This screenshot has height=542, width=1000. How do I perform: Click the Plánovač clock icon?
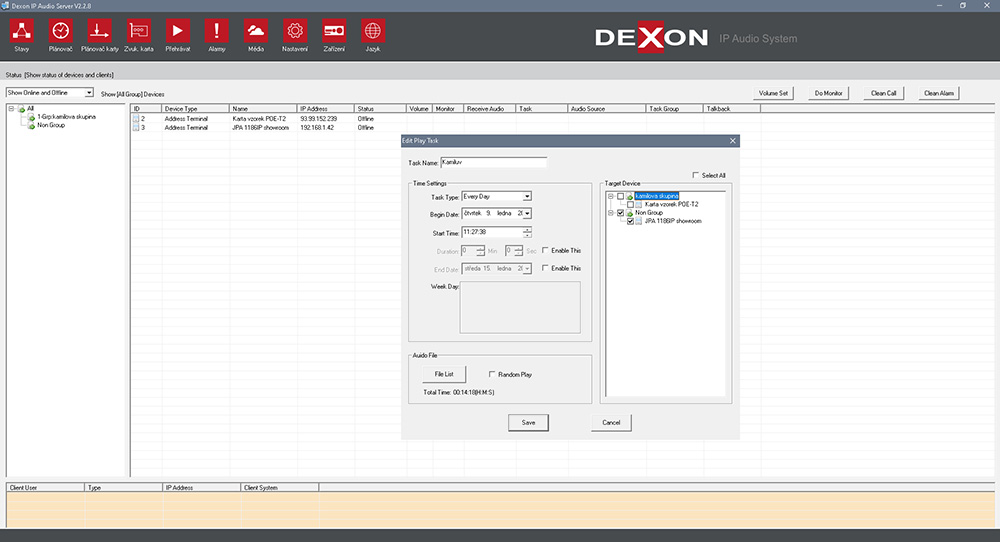pyautogui.click(x=62, y=31)
